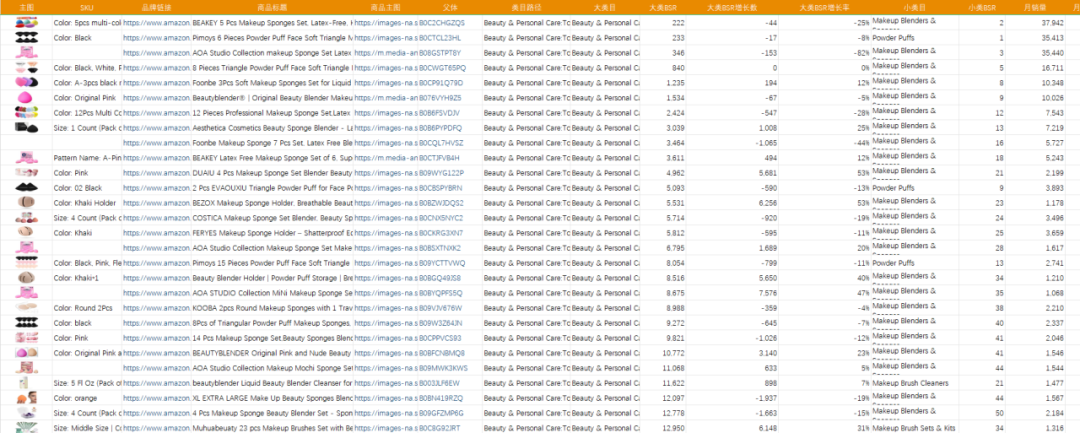The width and height of the screenshot is (1080, 433).
Task: Select title 'FERYES Makeup Sponge Holder'
Action: coord(273,233)
